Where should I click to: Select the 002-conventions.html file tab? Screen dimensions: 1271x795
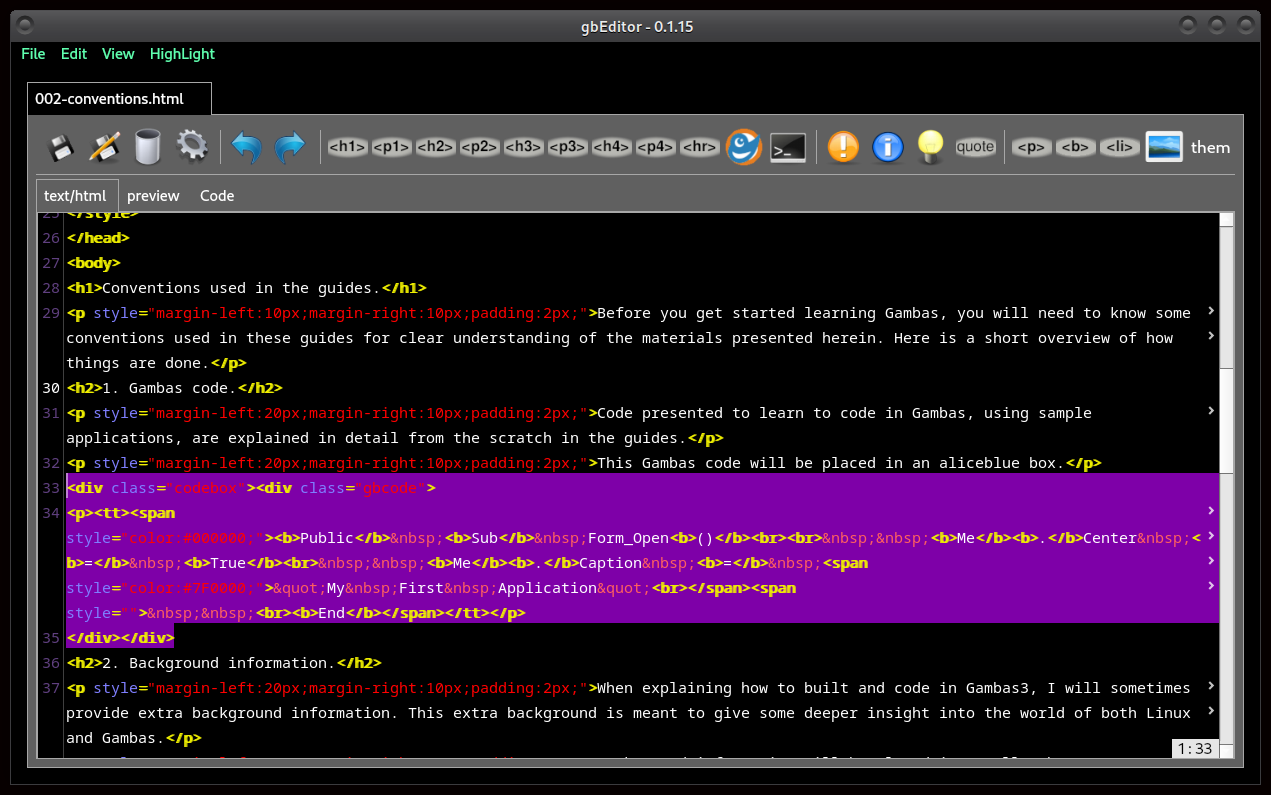point(109,99)
